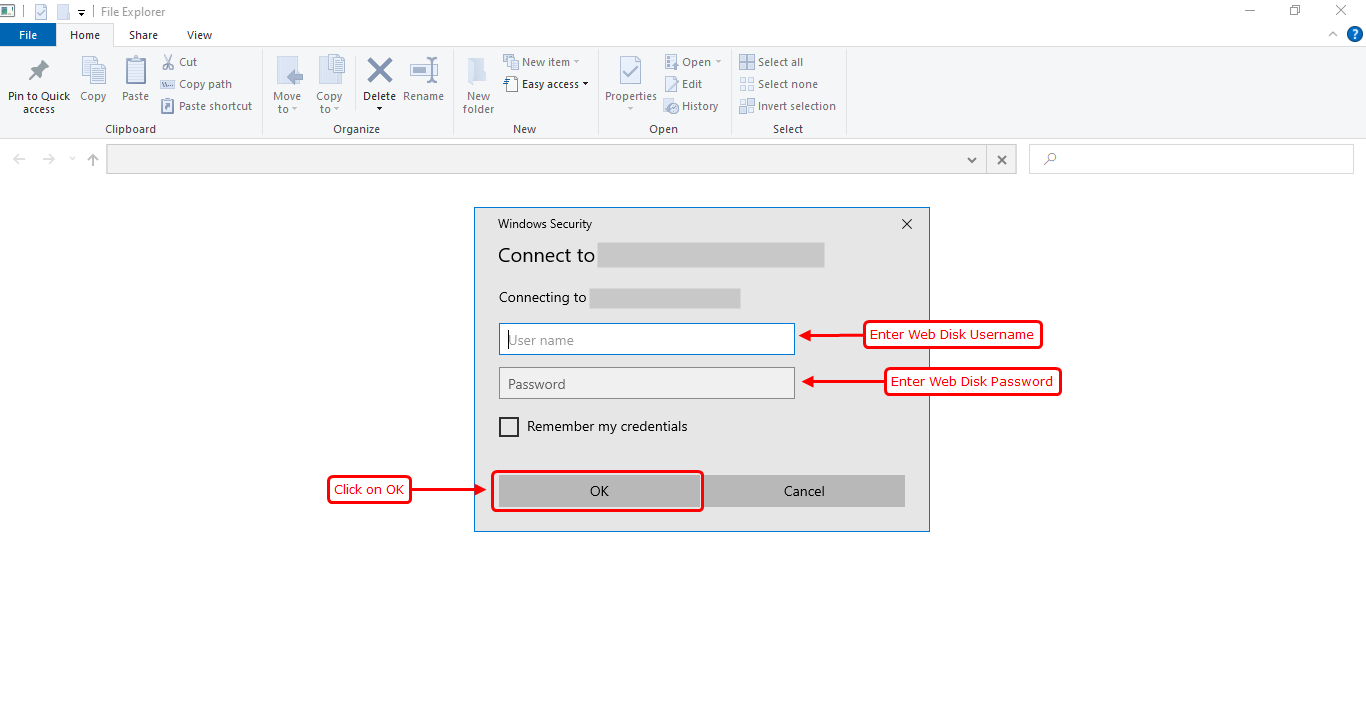
Task: Click the Rename icon in ribbon
Action: click(424, 72)
